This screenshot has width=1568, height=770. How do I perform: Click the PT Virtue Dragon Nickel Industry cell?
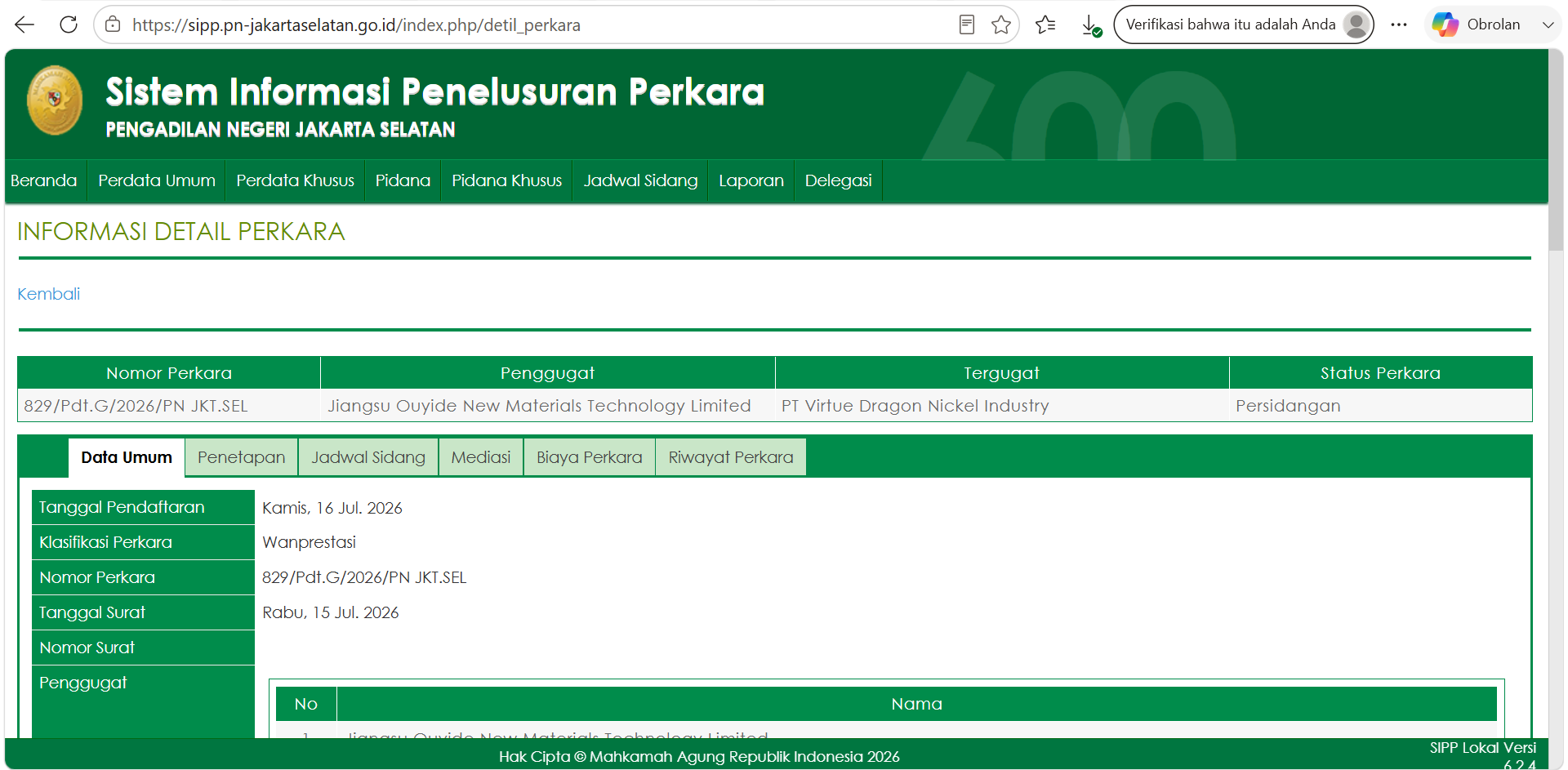click(1002, 406)
